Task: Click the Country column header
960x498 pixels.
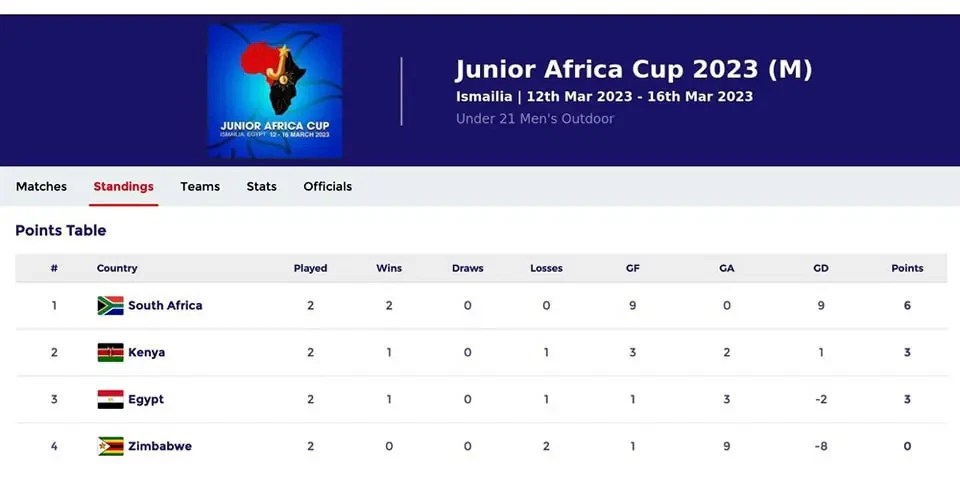Action: pyautogui.click(x=117, y=269)
